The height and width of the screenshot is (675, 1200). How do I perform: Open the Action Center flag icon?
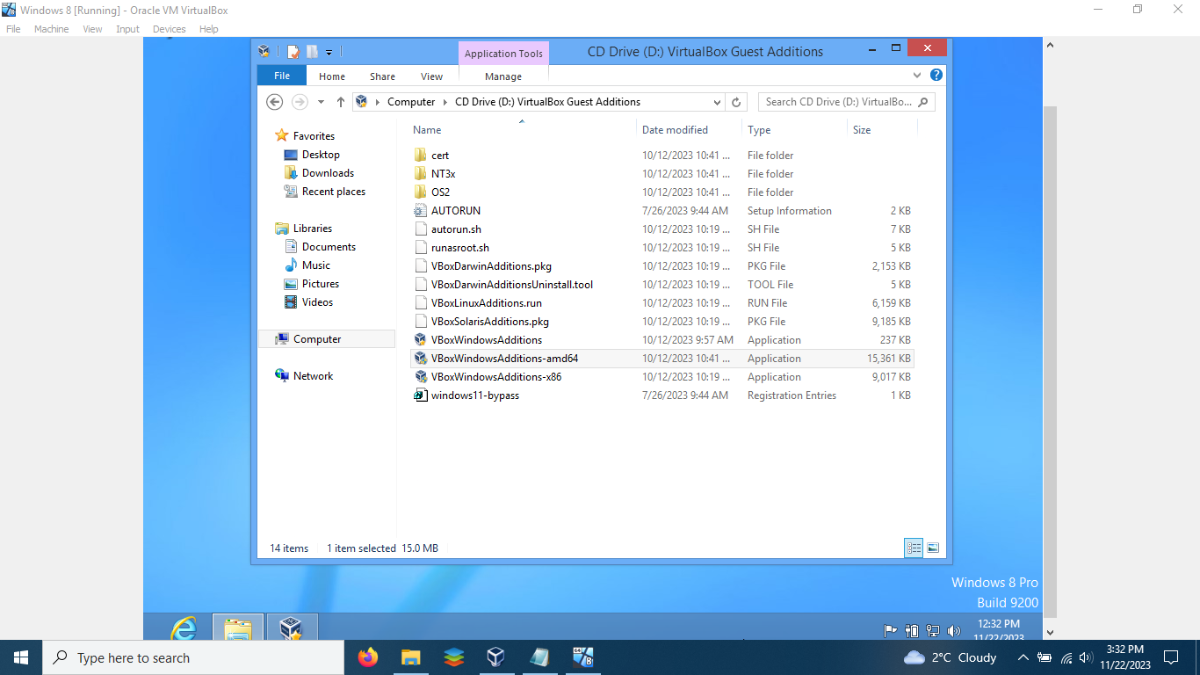[x=891, y=631]
